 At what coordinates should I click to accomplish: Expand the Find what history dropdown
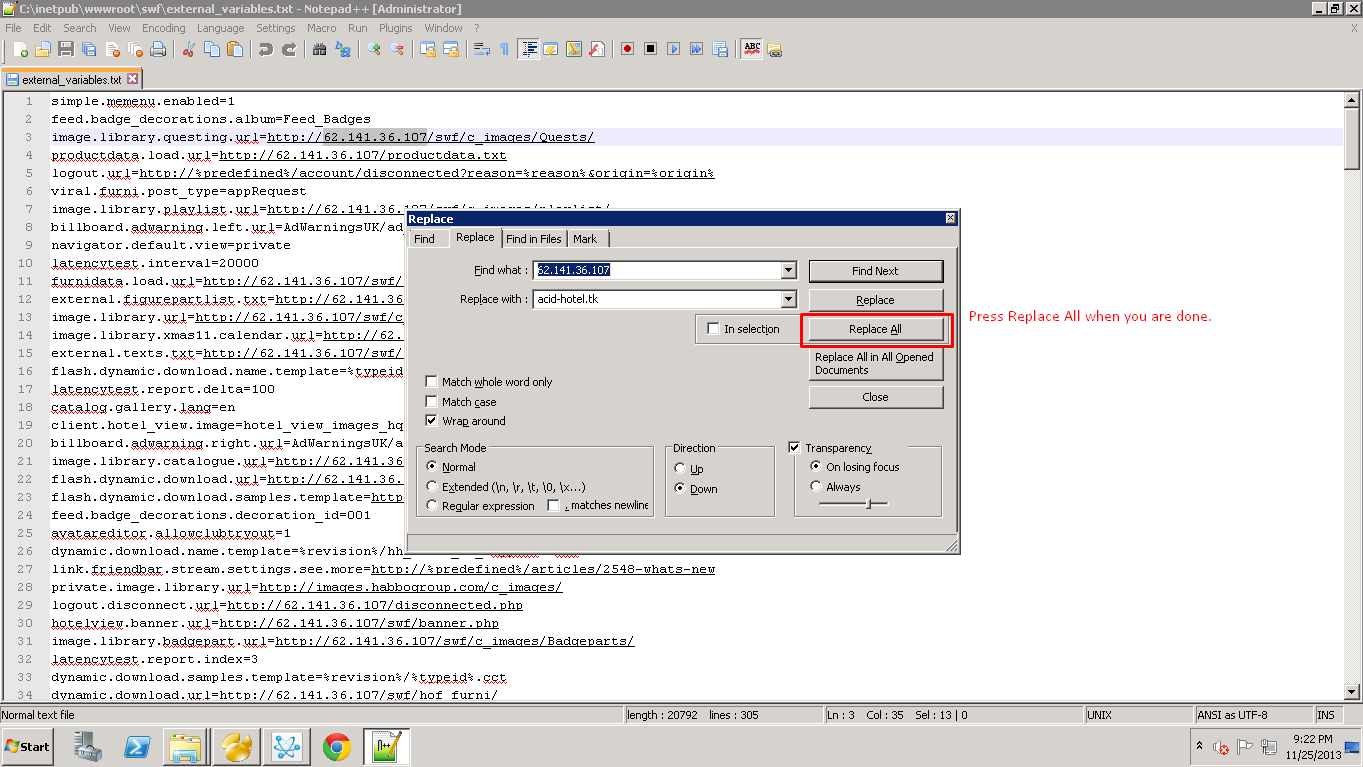(x=788, y=270)
